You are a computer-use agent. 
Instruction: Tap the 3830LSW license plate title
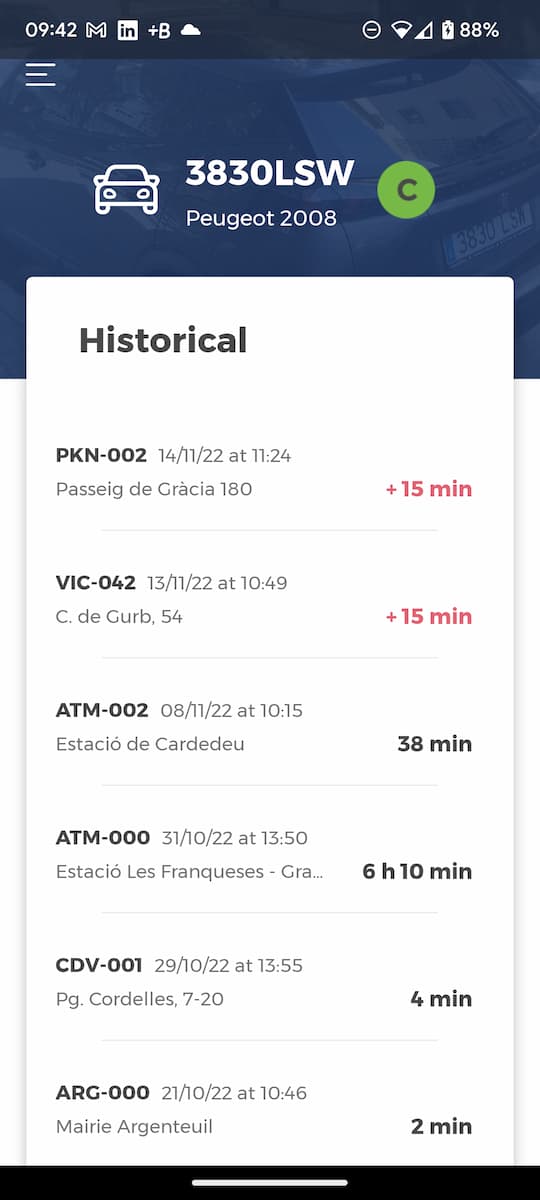270,173
